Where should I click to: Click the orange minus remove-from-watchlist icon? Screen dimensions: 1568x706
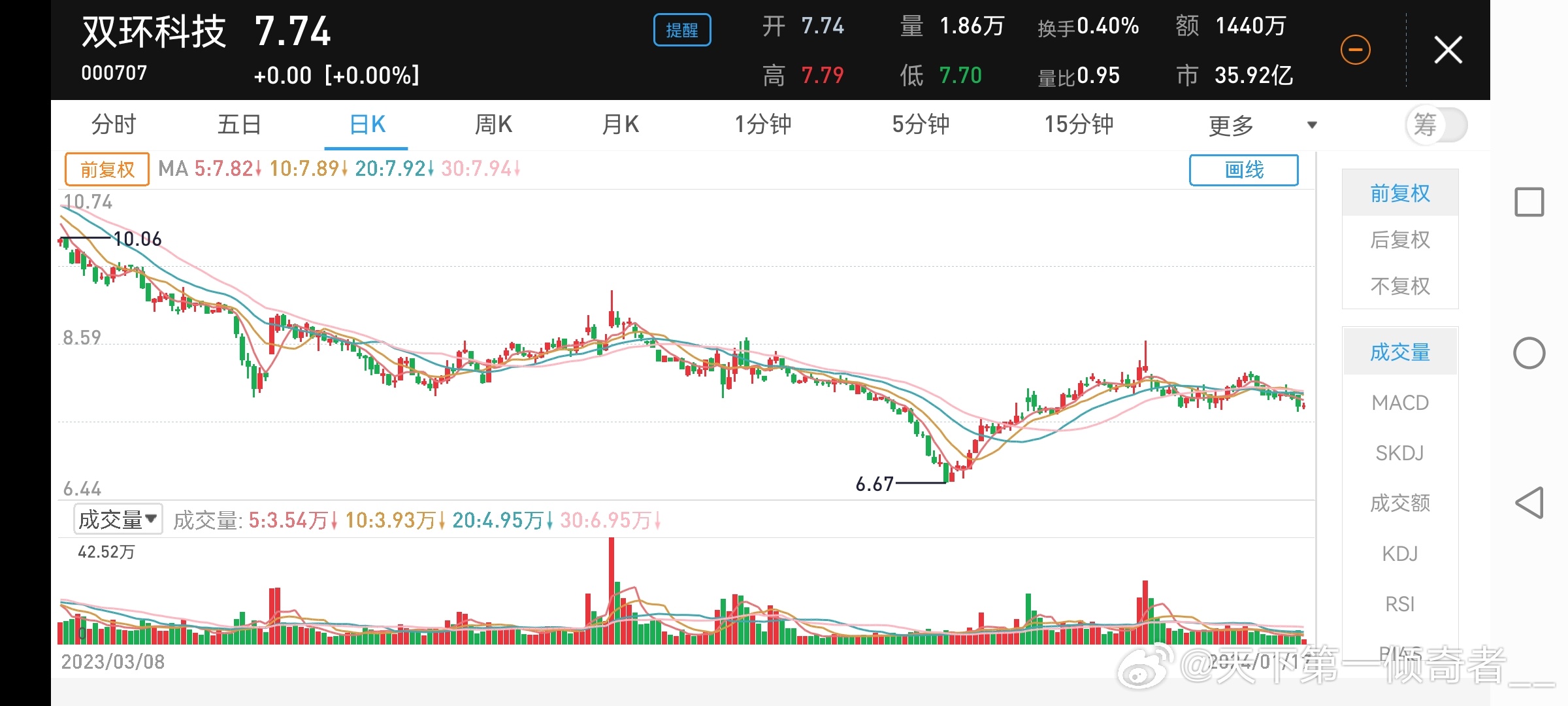(1355, 50)
